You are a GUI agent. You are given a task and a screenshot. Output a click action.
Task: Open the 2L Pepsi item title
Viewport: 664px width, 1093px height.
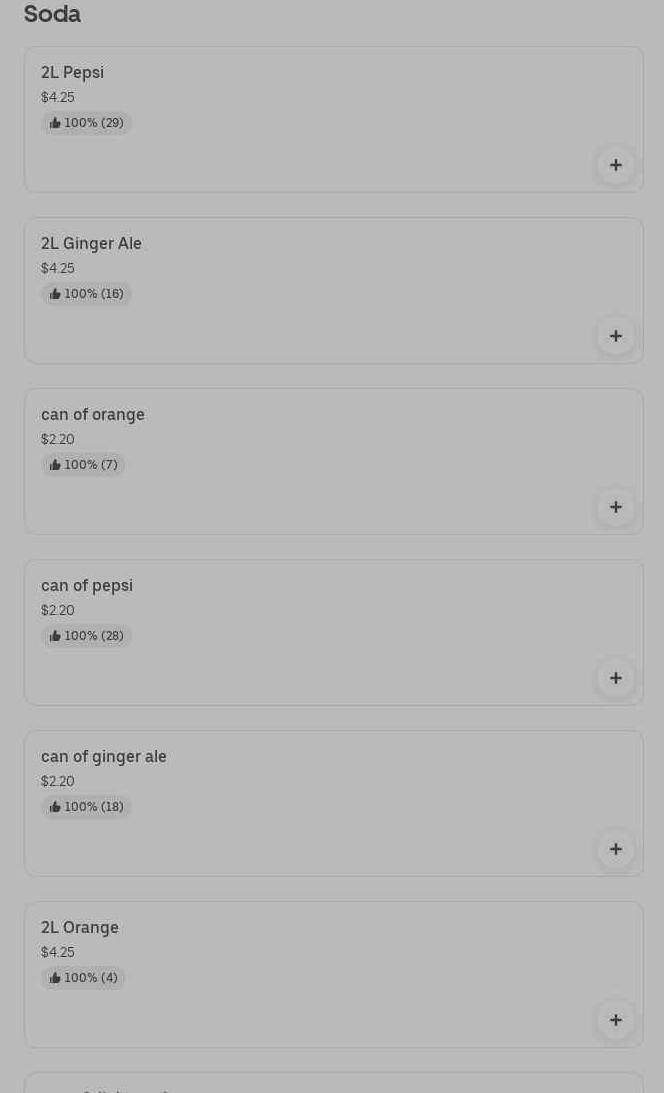(x=72, y=73)
